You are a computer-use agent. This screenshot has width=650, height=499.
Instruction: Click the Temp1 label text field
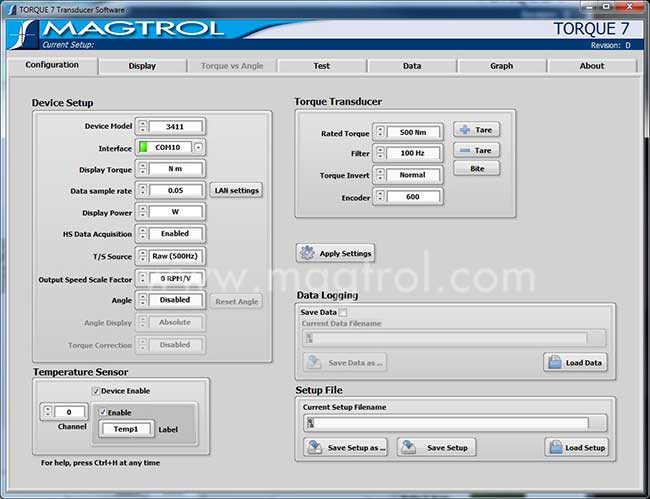click(126, 429)
